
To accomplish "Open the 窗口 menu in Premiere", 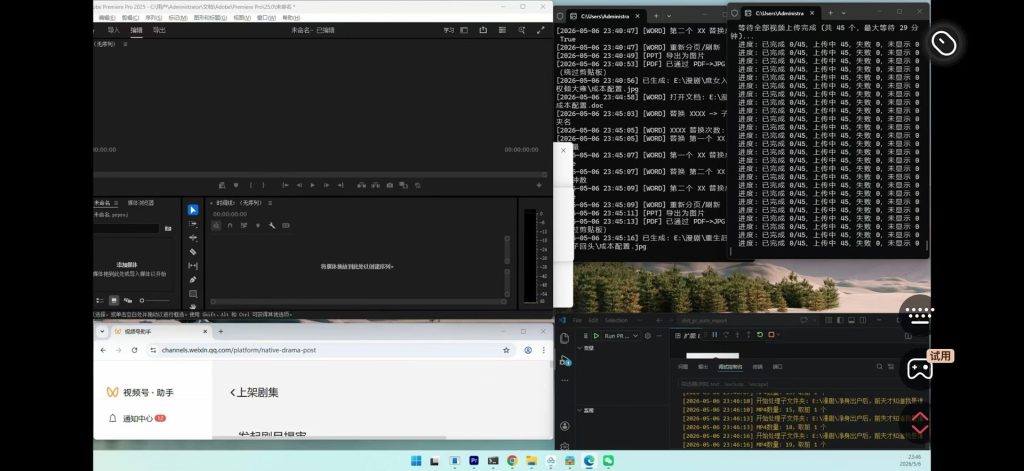I will point(266,18).
